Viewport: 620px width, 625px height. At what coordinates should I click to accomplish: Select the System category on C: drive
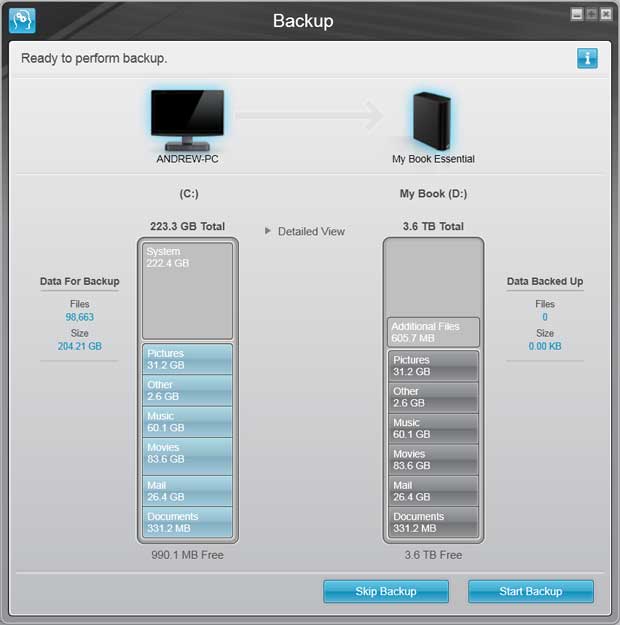tap(187, 290)
